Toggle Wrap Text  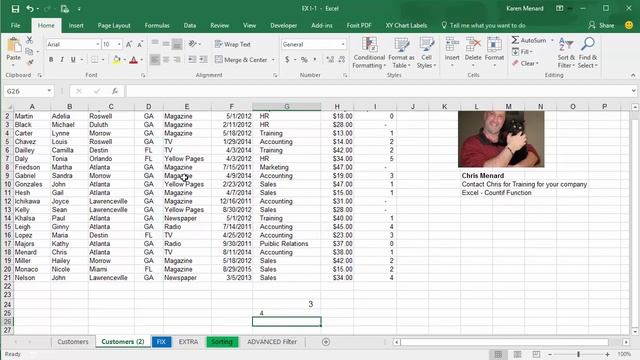tap(233, 44)
